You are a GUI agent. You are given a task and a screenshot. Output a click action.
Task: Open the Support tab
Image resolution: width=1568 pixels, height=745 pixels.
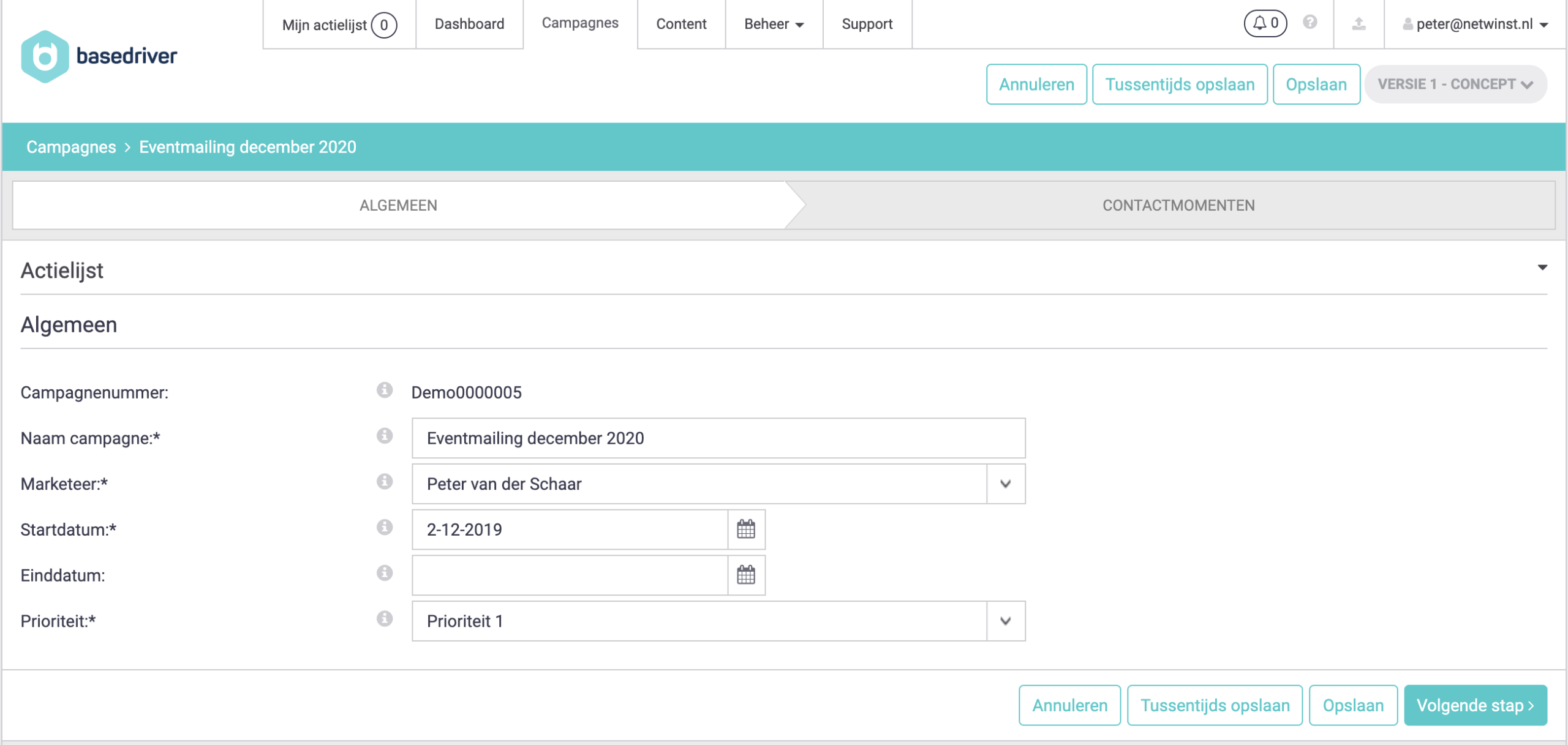[867, 24]
